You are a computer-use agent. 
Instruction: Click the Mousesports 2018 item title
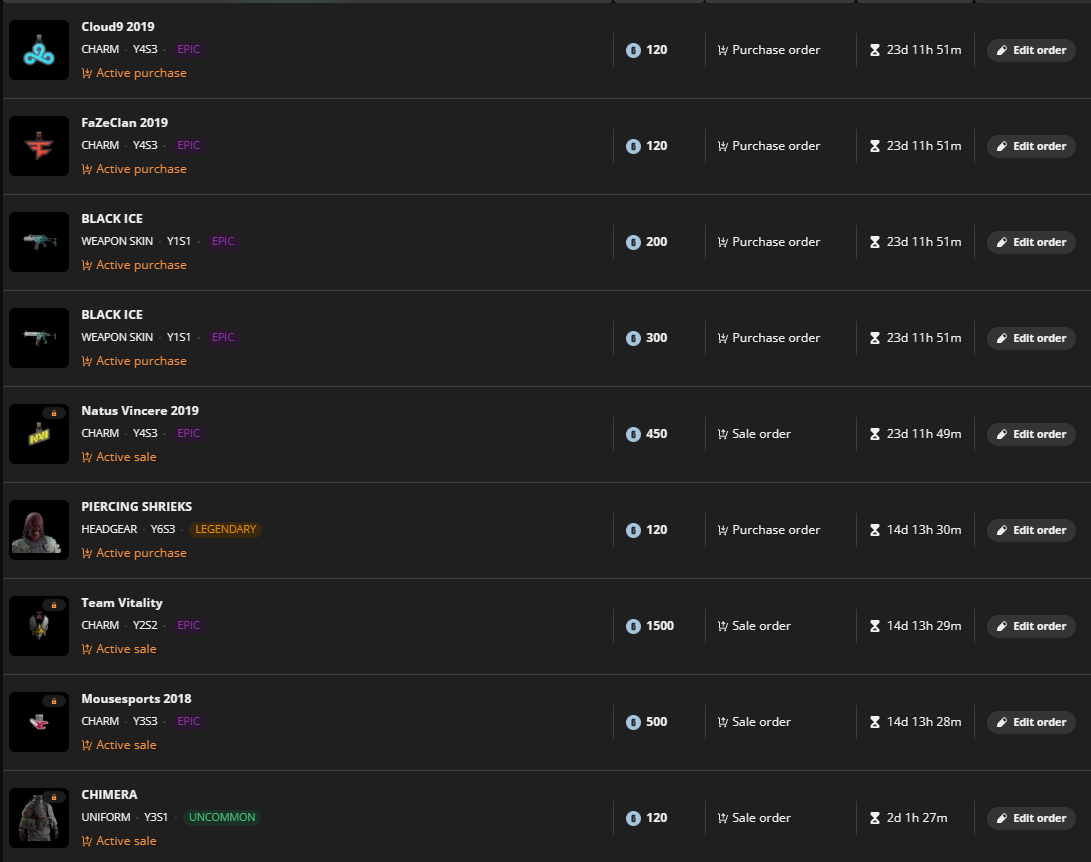click(x=136, y=699)
